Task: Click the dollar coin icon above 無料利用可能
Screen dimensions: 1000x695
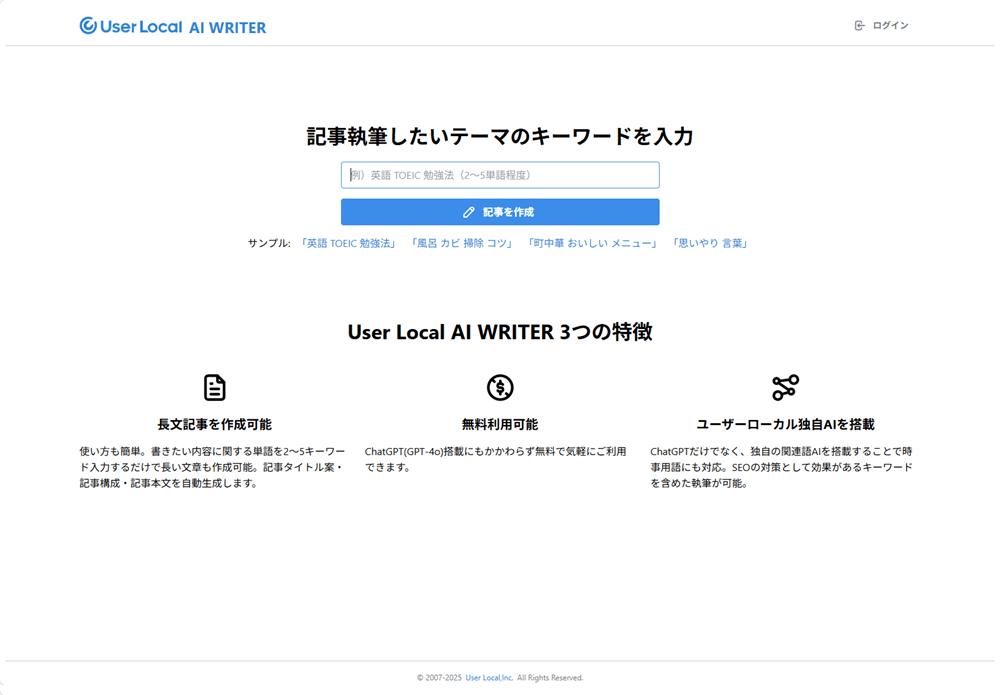Action: click(500, 387)
